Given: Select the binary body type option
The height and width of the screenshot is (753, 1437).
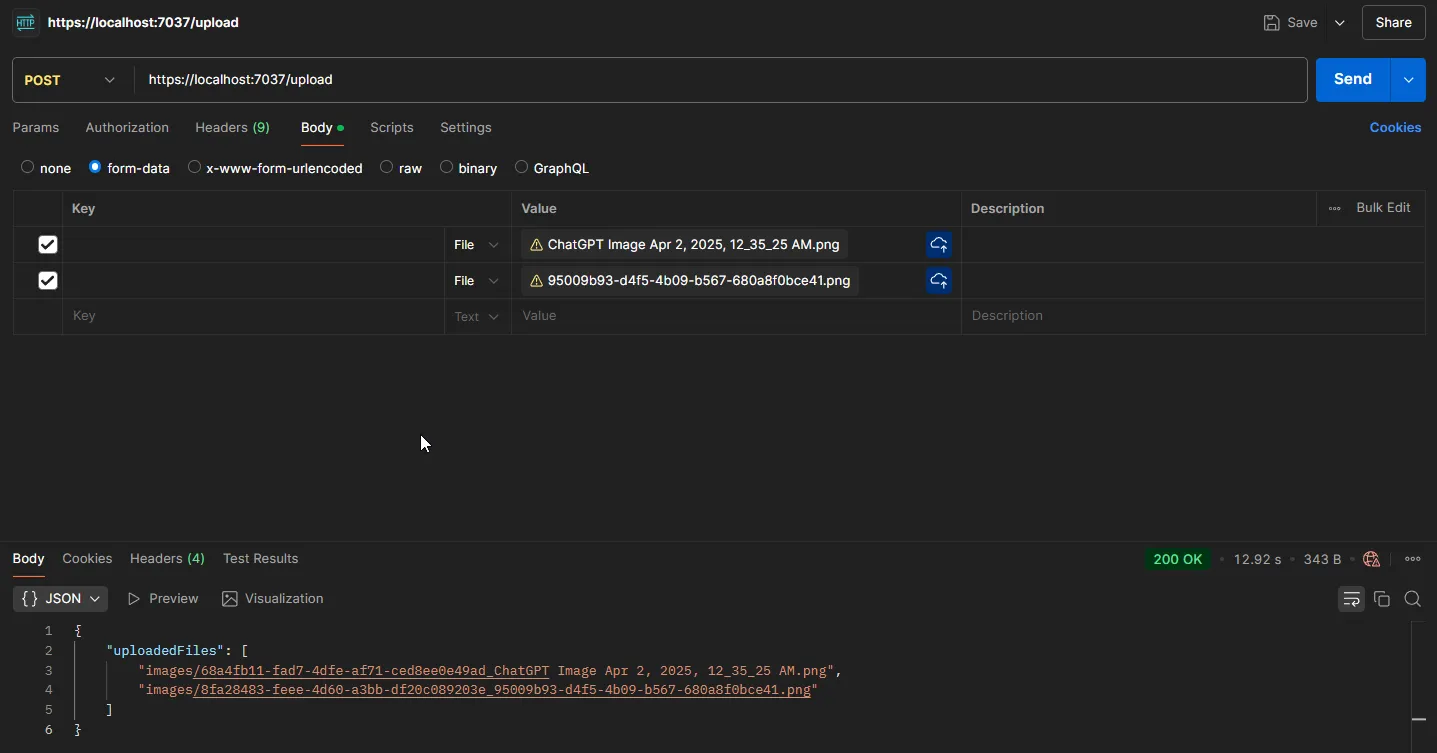Looking at the screenshot, I should coord(446,168).
